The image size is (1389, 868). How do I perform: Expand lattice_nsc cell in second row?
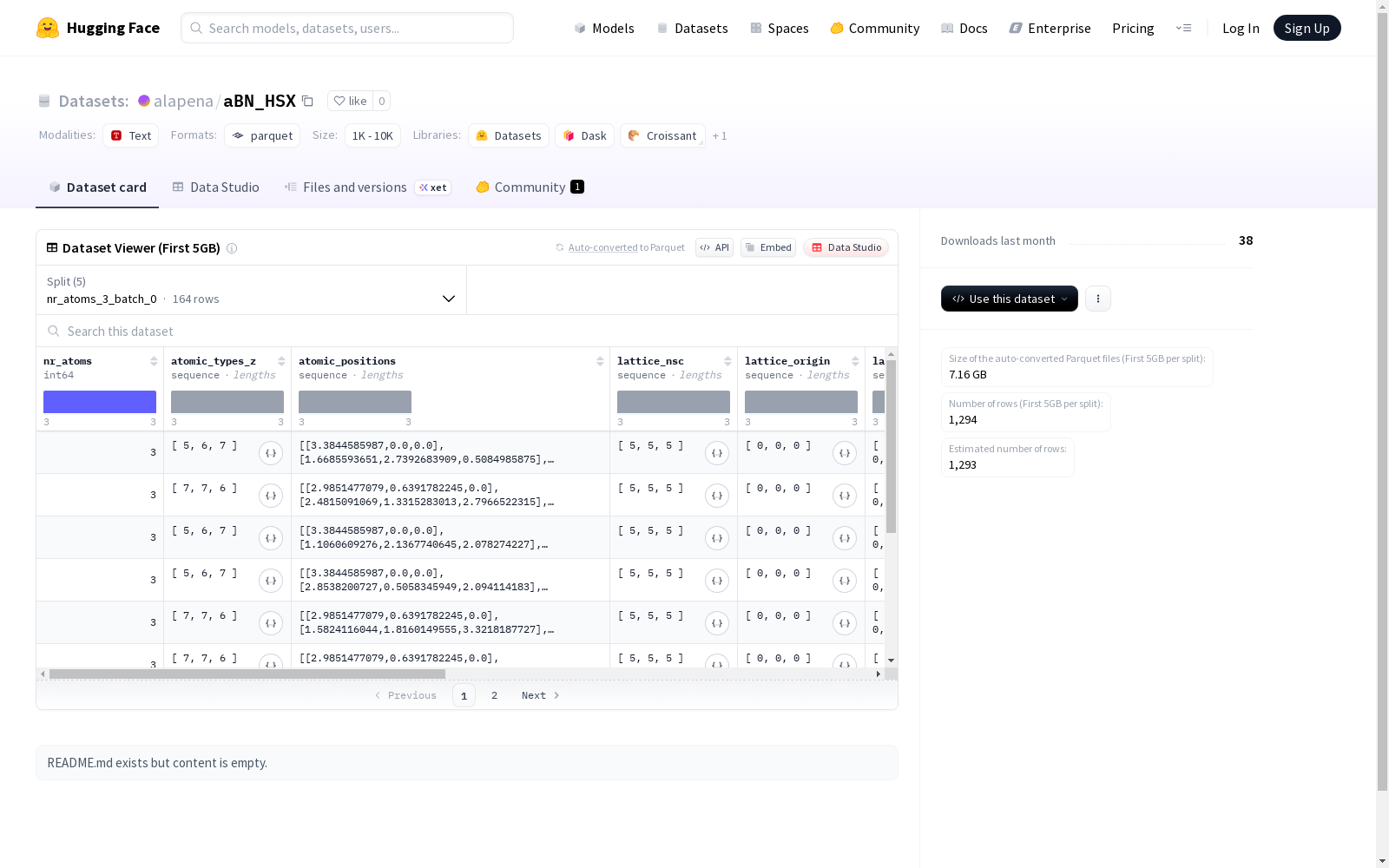[x=717, y=496]
